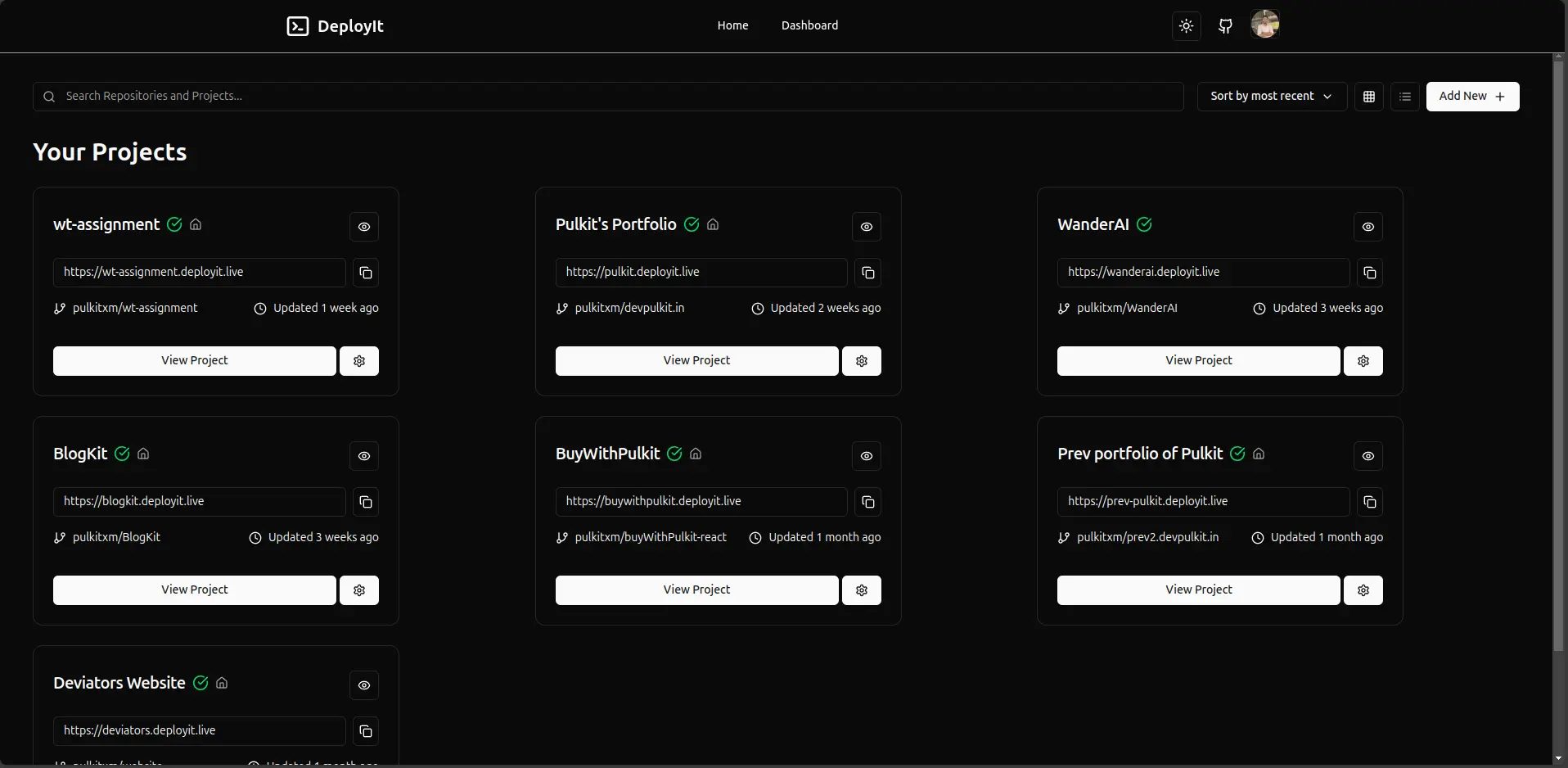The height and width of the screenshot is (768, 1568).
Task: Go to the Home nav item
Action: 732,25
